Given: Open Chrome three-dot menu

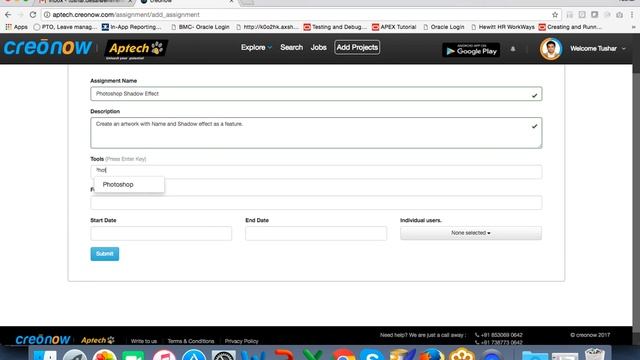Looking at the screenshot, I should 632,15.
